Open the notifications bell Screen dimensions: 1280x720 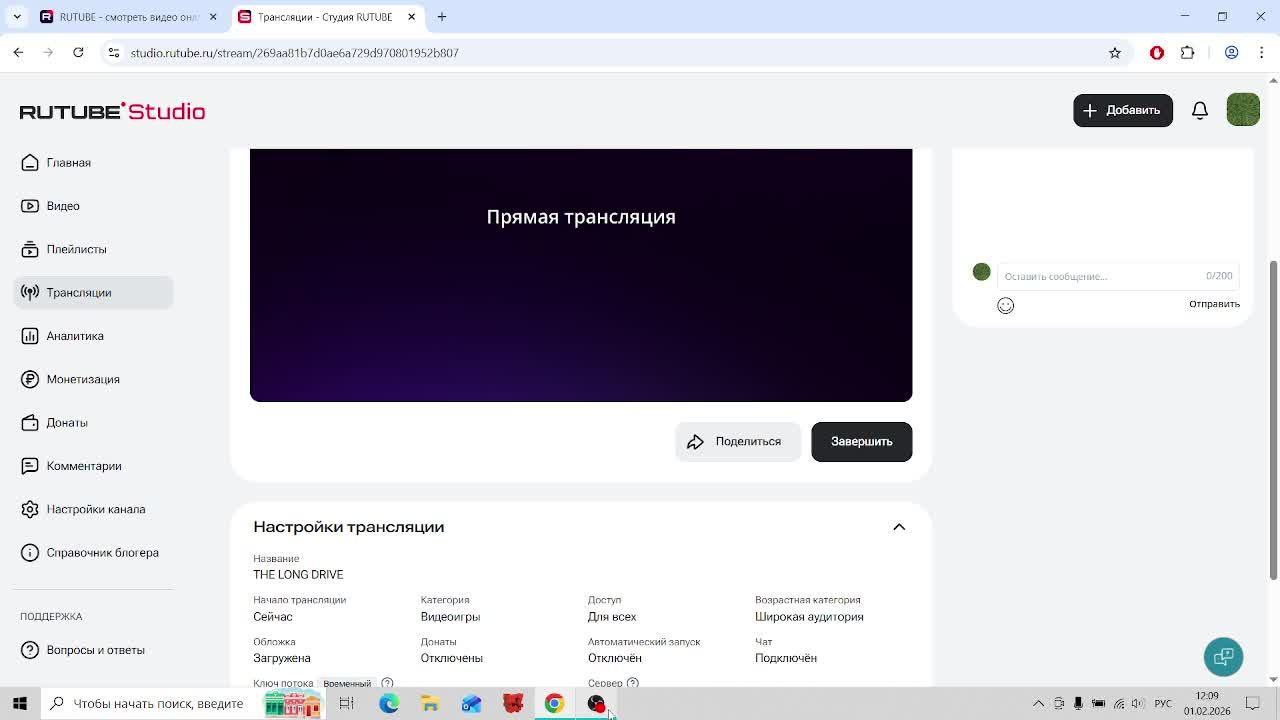(x=1200, y=110)
